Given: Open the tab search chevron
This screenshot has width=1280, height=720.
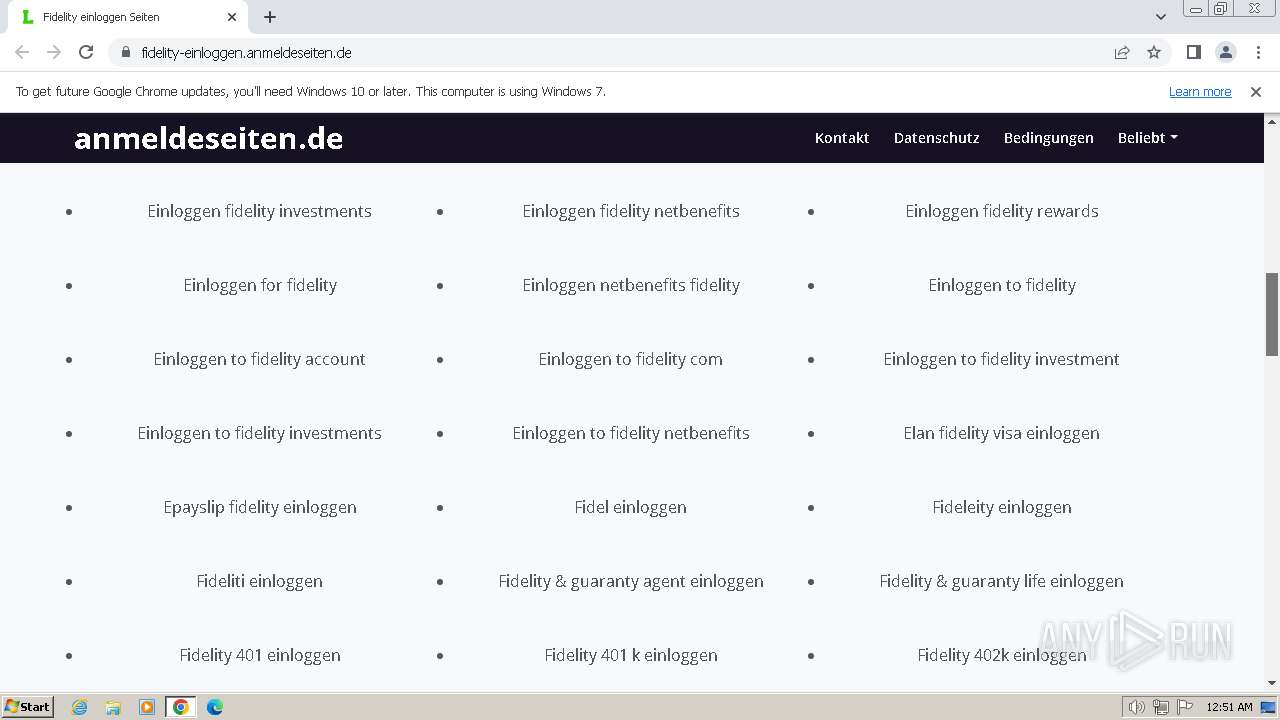Looking at the screenshot, I should (x=1161, y=17).
